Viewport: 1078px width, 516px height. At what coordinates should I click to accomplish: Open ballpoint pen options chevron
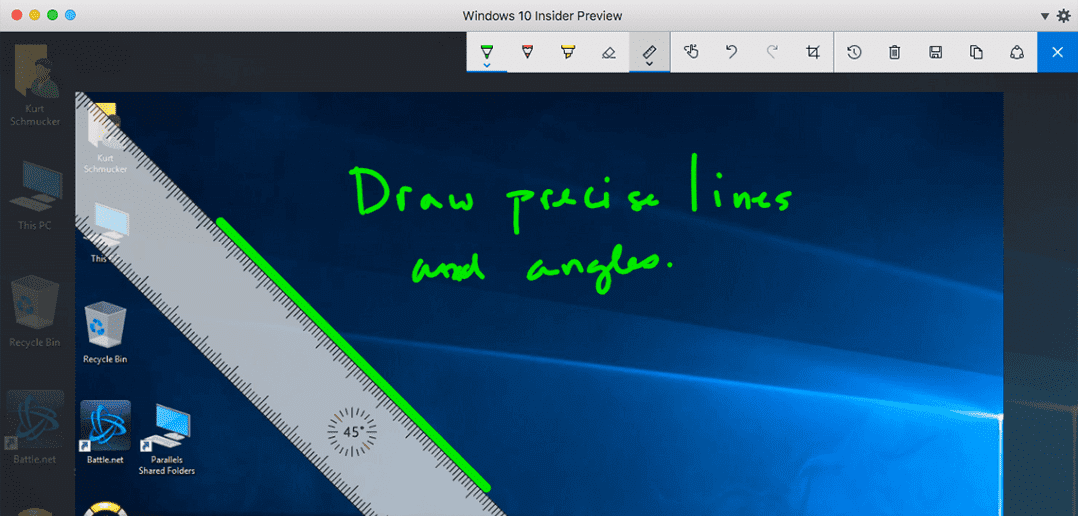(x=487, y=65)
